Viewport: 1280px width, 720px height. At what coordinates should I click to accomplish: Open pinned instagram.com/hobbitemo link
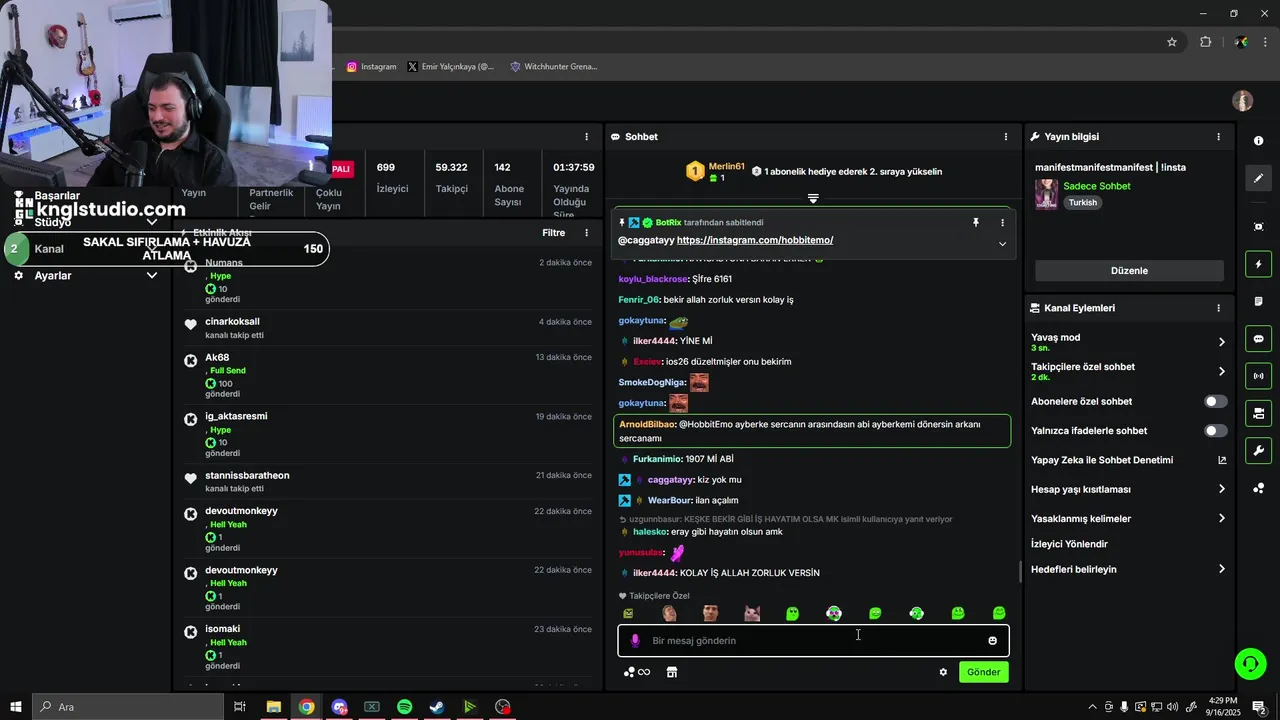click(x=755, y=240)
